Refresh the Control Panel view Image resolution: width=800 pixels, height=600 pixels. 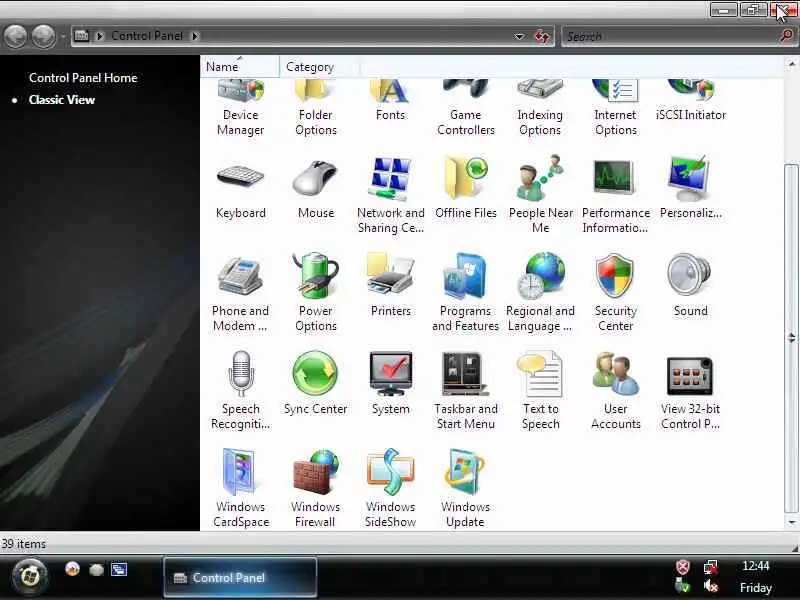pyautogui.click(x=541, y=36)
